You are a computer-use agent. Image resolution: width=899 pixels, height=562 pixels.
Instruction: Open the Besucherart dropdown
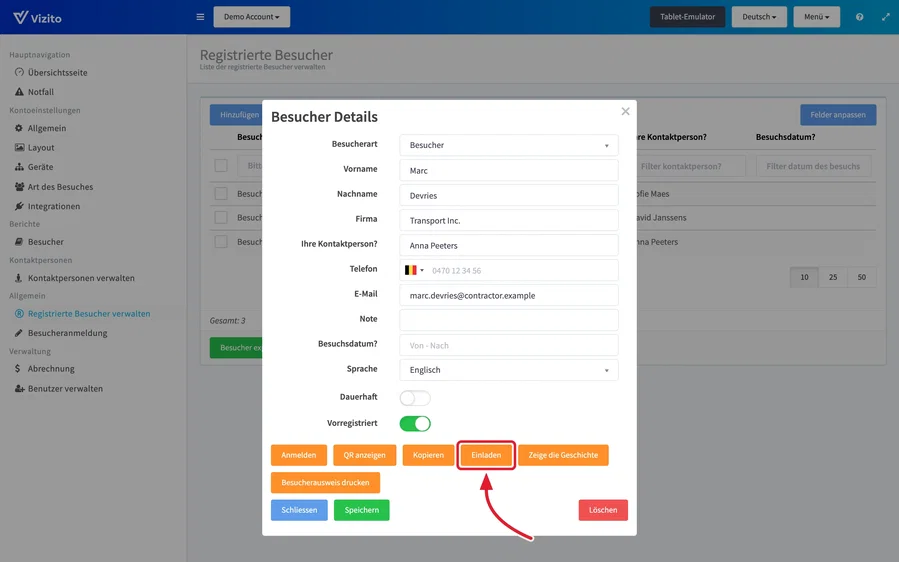pyautogui.click(x=509, y=145)
